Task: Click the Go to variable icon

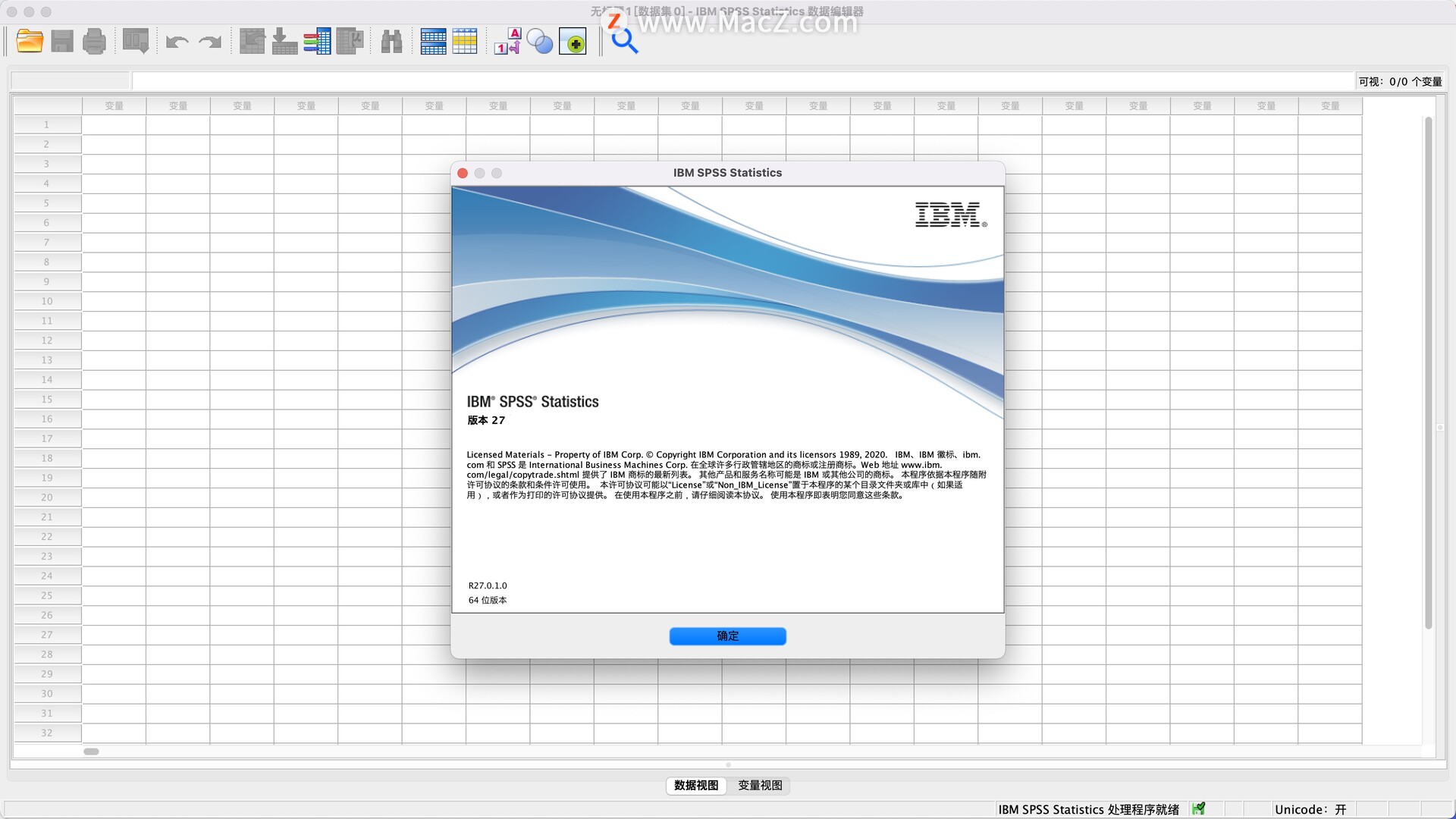Action: point(284,41)
